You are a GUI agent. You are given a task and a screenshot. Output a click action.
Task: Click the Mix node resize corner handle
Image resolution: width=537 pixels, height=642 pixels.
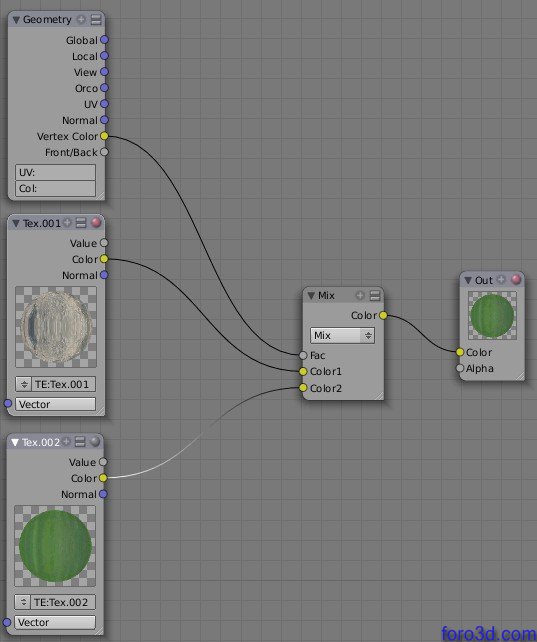coord(379,396)
